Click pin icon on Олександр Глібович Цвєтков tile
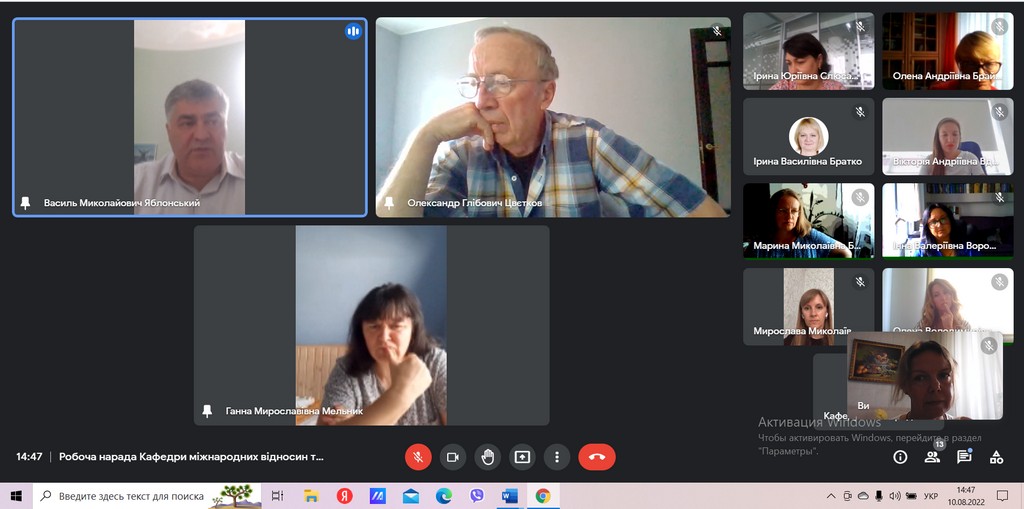 (389, 202)
